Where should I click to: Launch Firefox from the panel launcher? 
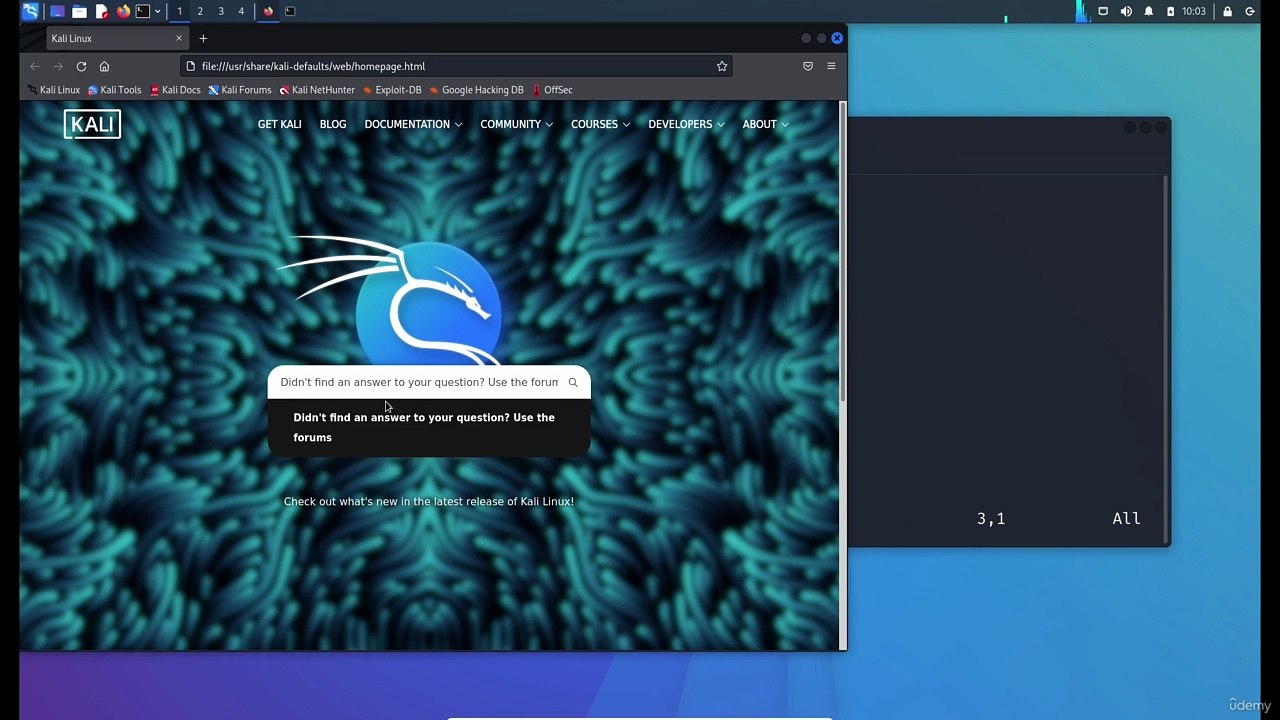(123, 11)
